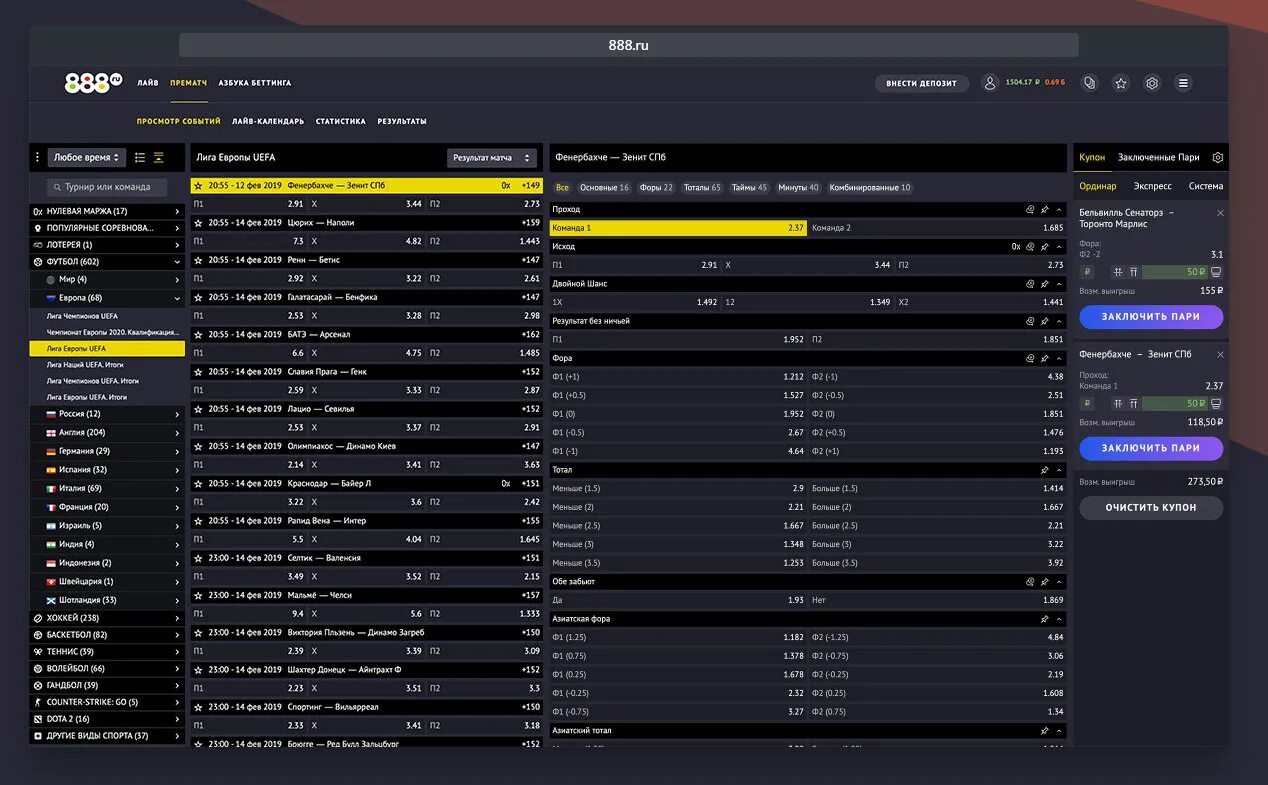Screen dimensions: 1268x785
Task: Open the АЗБУКА БЕТТИНГА menu
Action: coord(255,83)
